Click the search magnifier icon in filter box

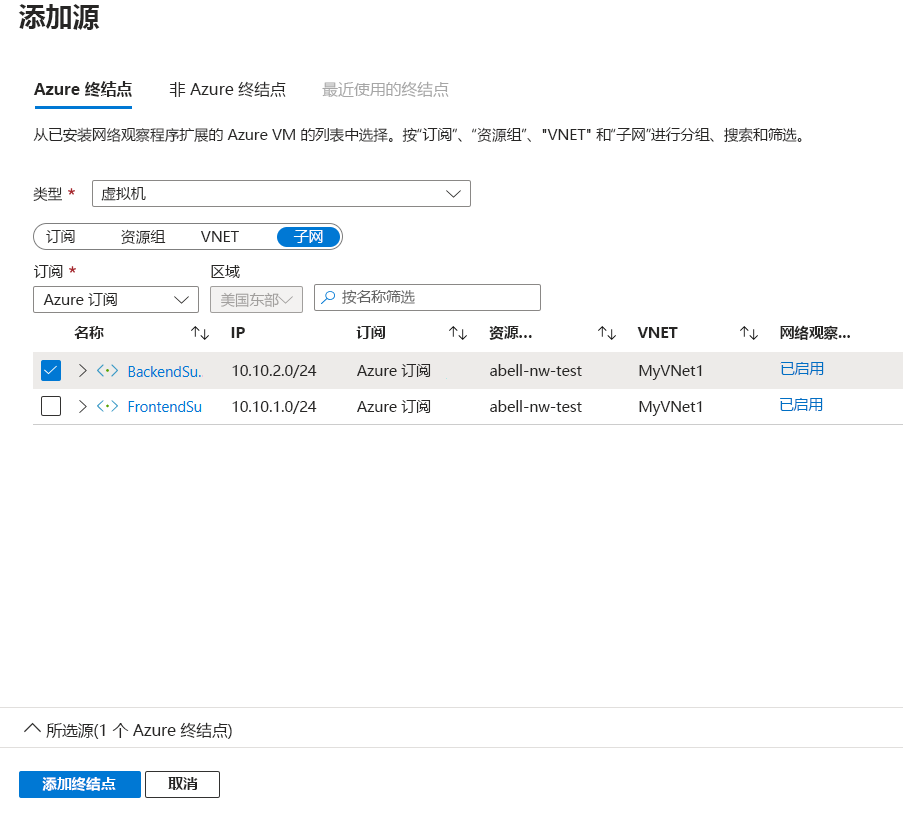pyautogui.click(x=328, y=297)
